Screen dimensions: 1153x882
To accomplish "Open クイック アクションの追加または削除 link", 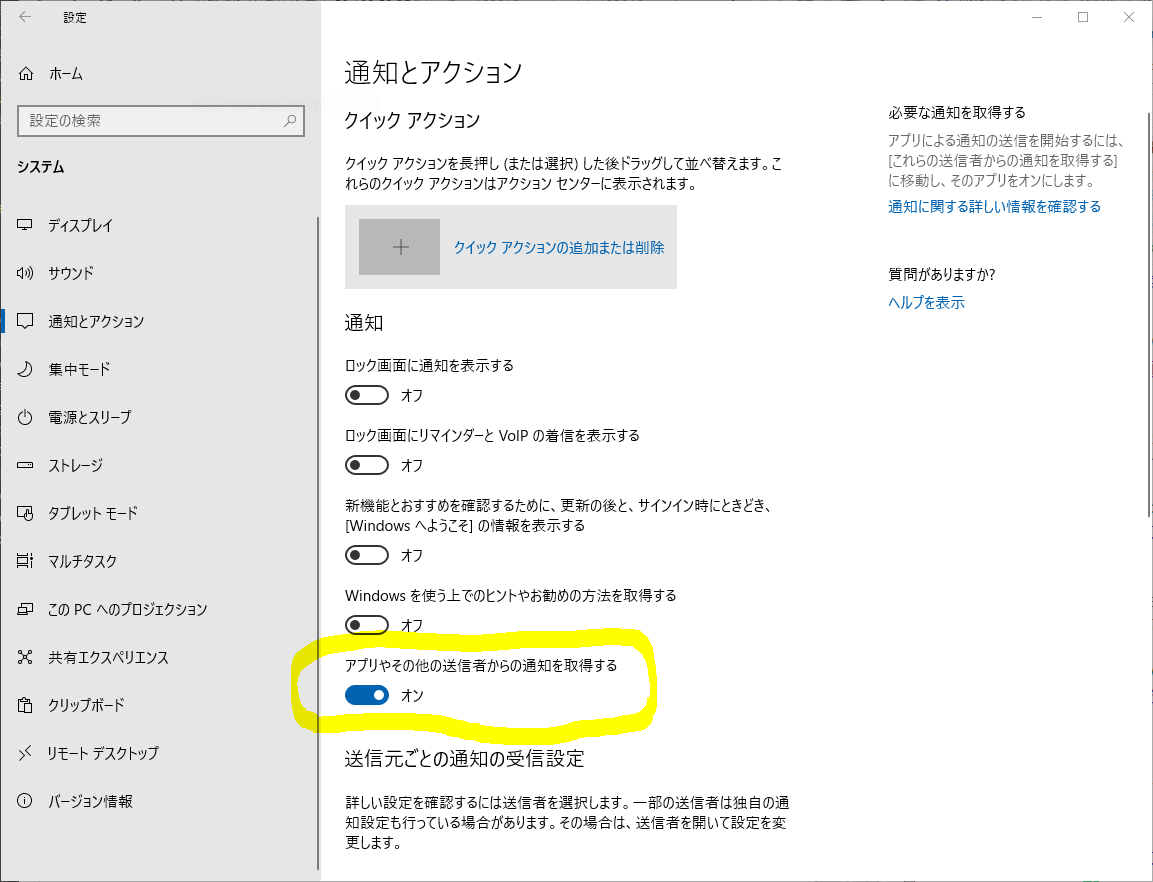I will coord(559,247).
